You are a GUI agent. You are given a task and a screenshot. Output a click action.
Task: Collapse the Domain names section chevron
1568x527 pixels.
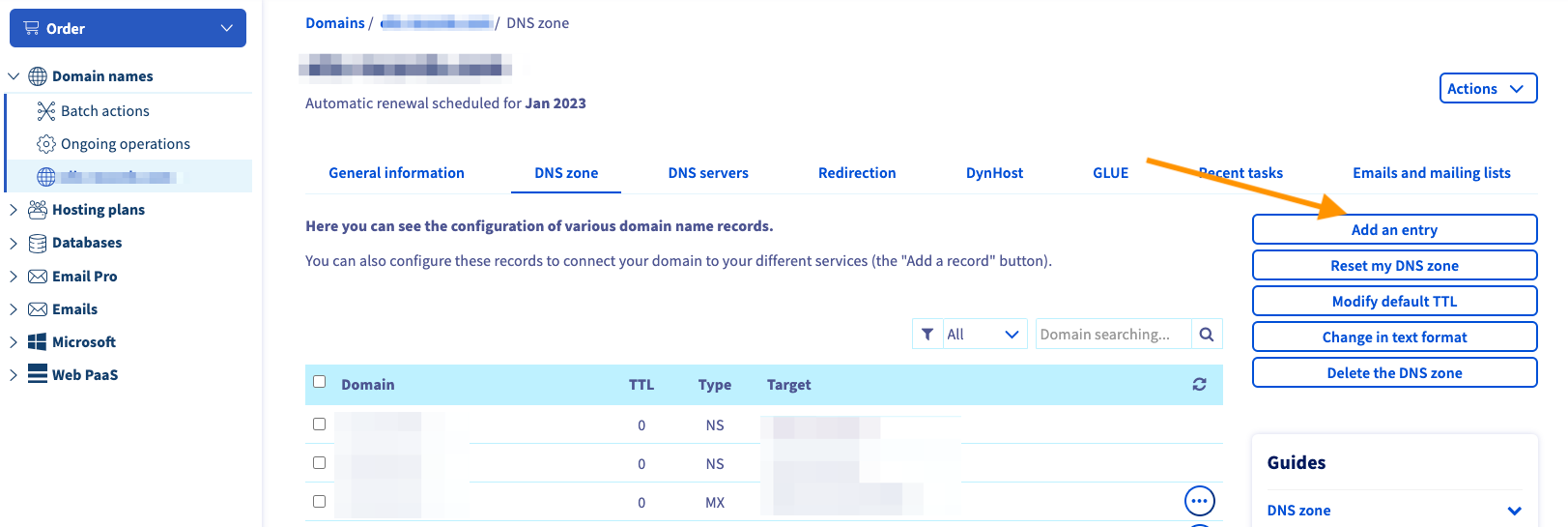tap(14, 76)
